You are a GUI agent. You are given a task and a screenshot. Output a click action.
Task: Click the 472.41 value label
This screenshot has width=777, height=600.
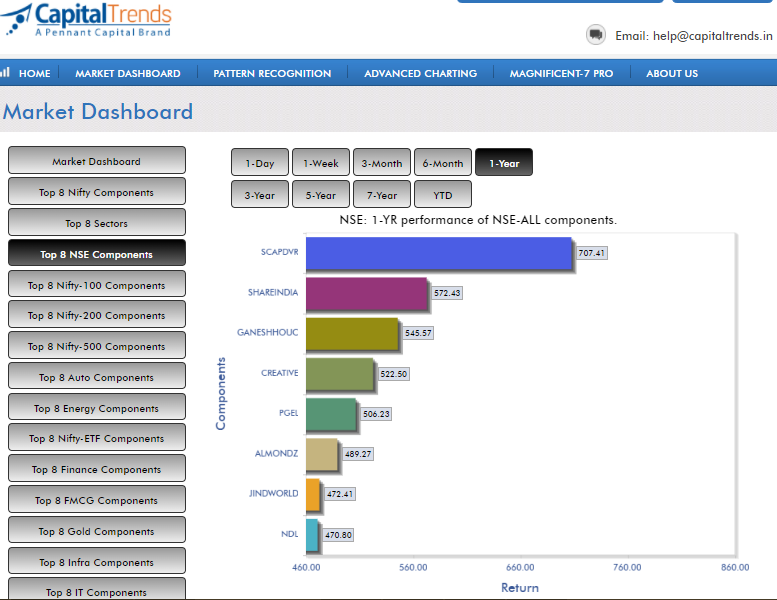tap(340, 494)
